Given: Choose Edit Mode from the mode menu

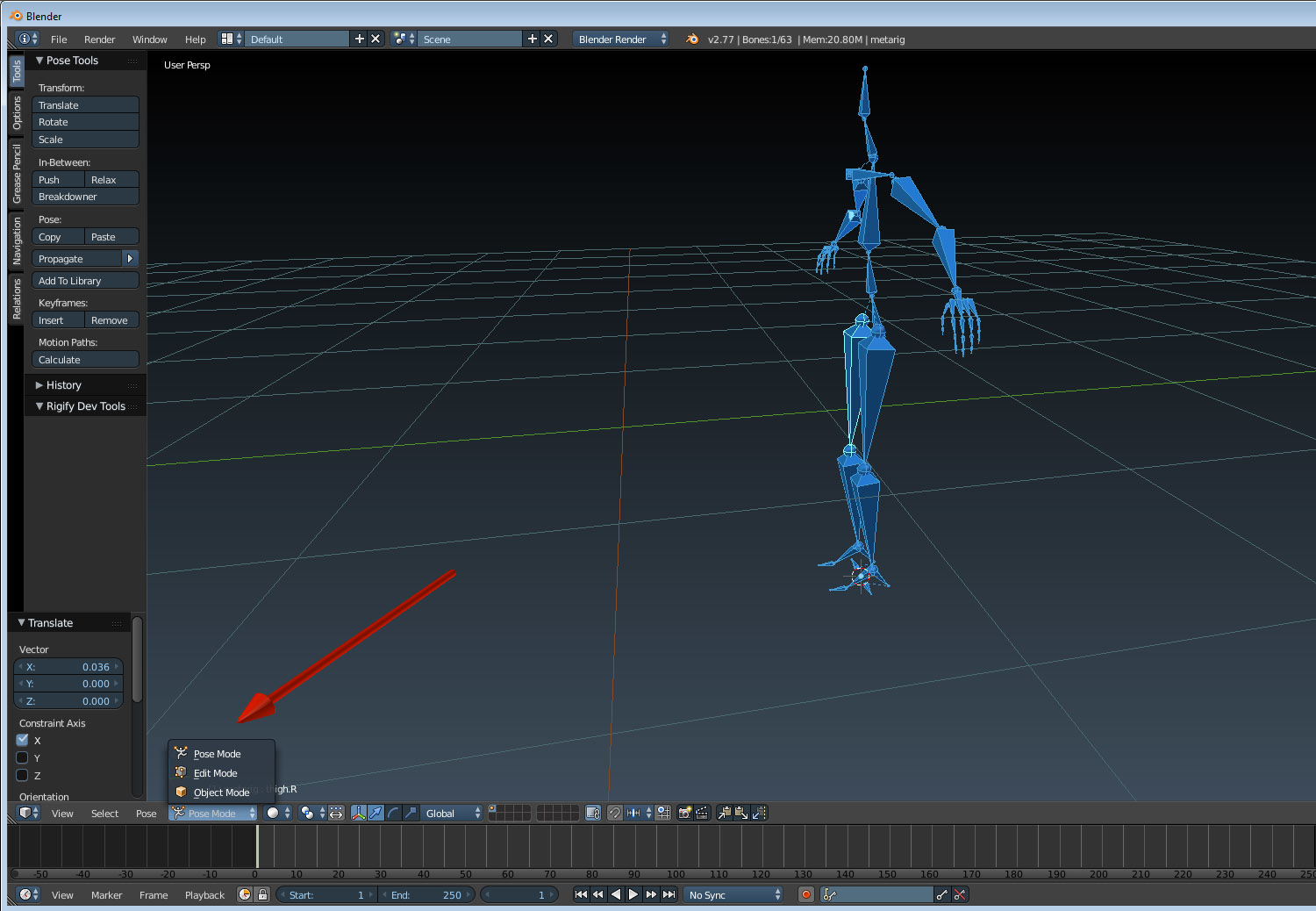Looking at the screenshot, I should coord(215,773).
